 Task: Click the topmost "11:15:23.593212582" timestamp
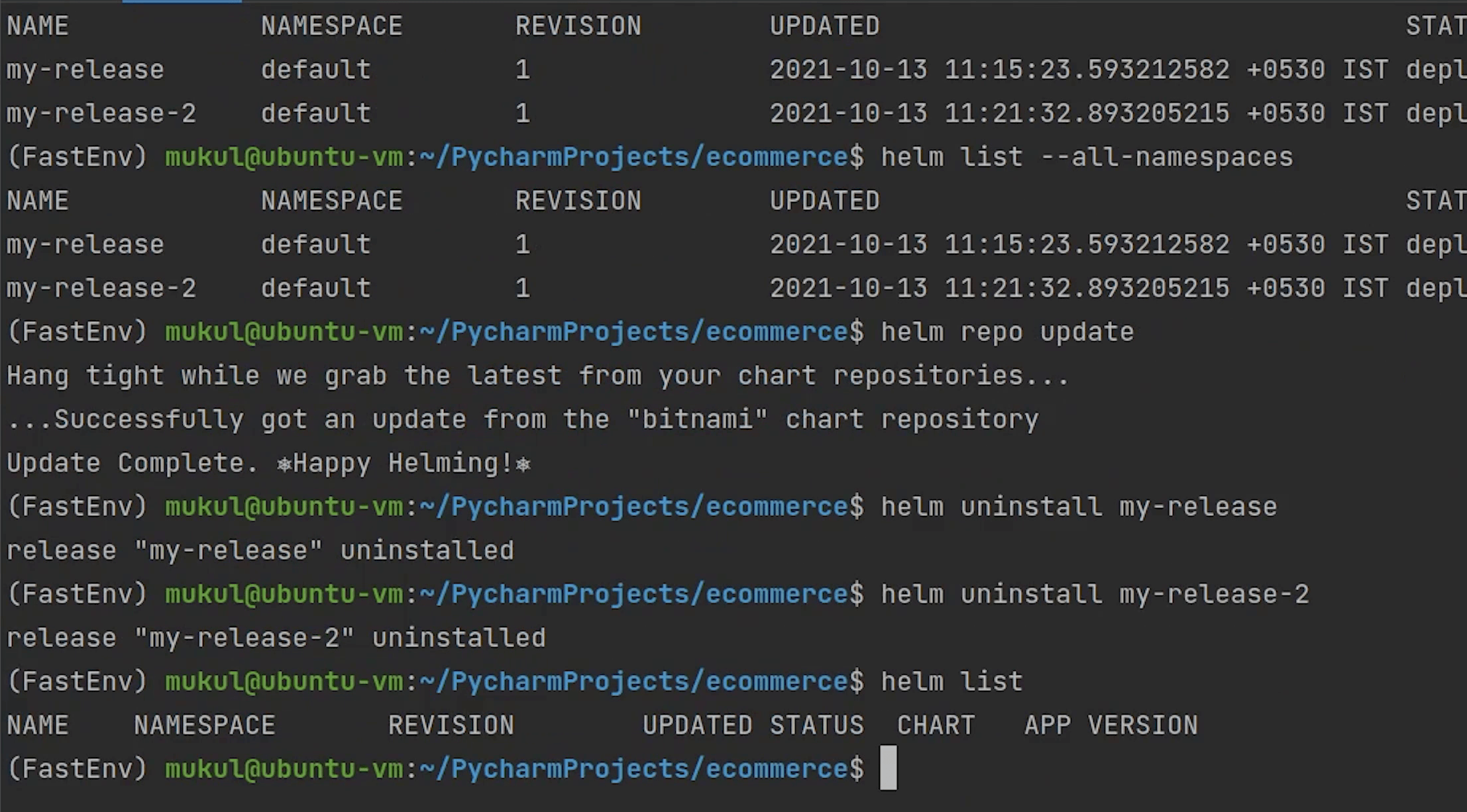click(x=1087, y=70)
